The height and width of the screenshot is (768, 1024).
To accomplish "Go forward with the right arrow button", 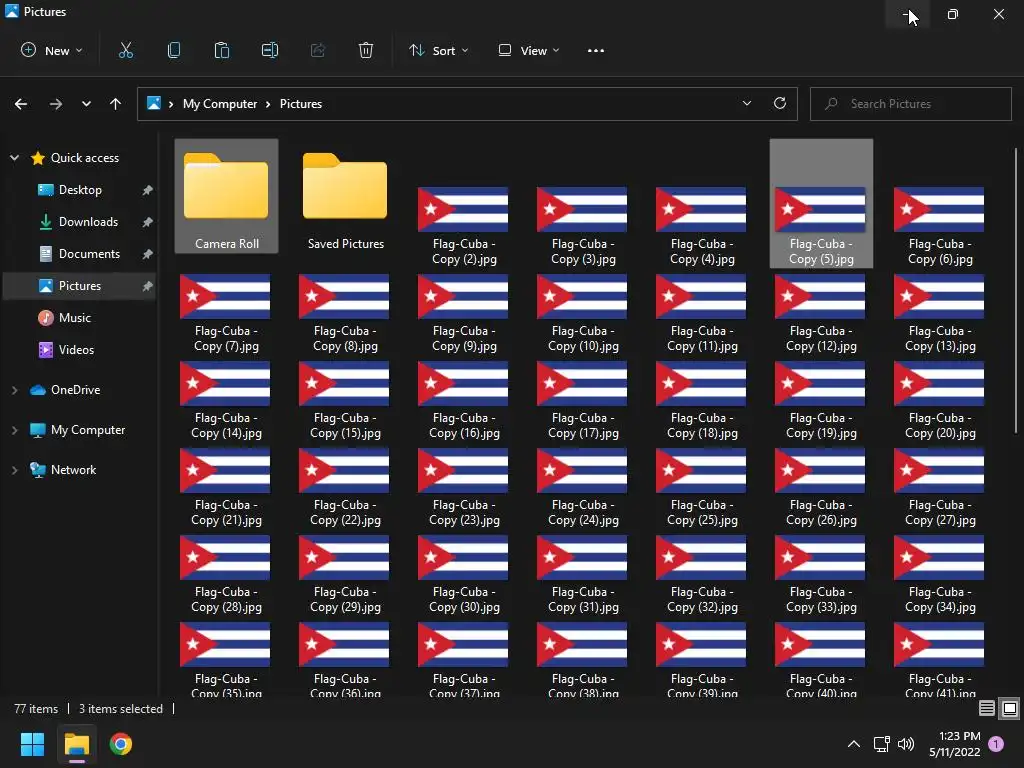I will [56, 104].
